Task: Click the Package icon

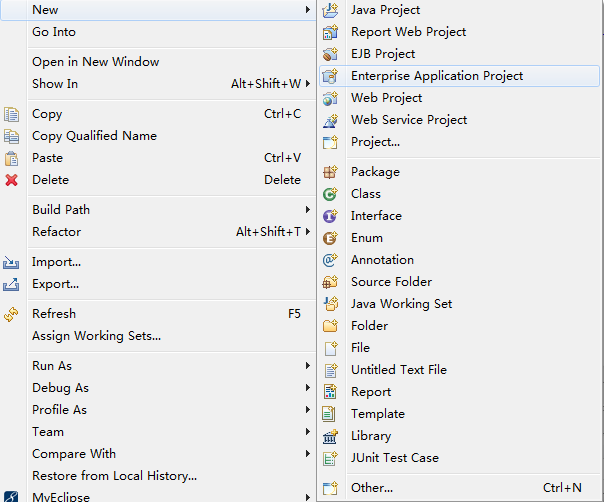Action: coord(330,172)
